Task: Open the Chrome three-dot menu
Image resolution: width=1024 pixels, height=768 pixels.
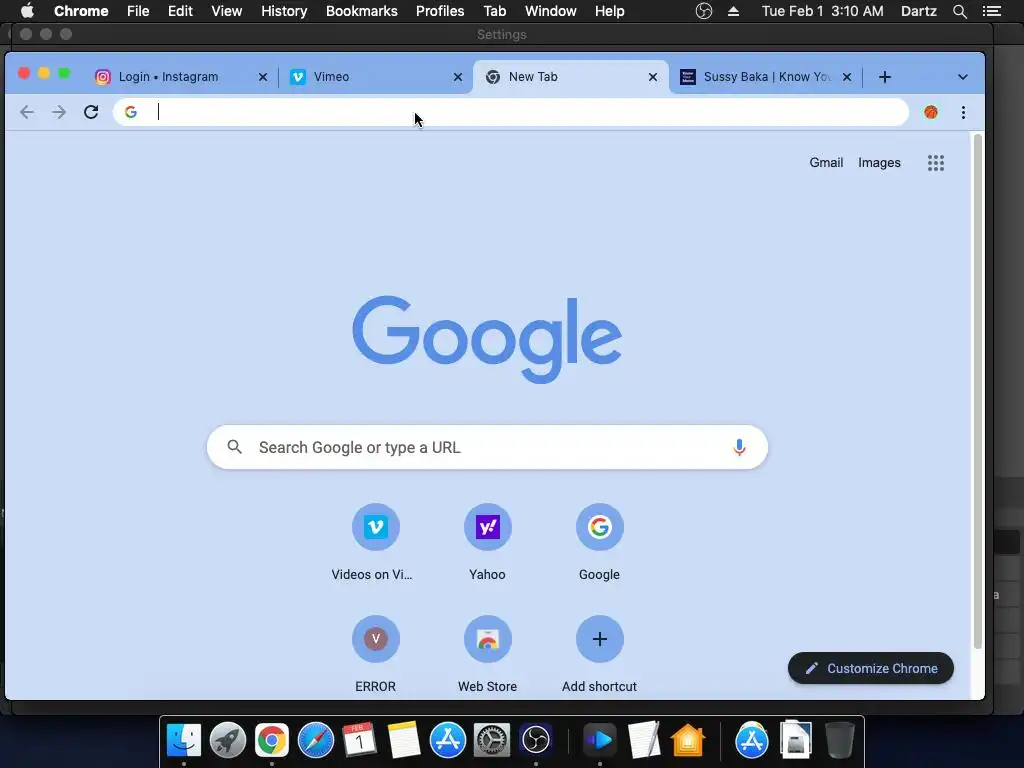Action: pos(963,112)
